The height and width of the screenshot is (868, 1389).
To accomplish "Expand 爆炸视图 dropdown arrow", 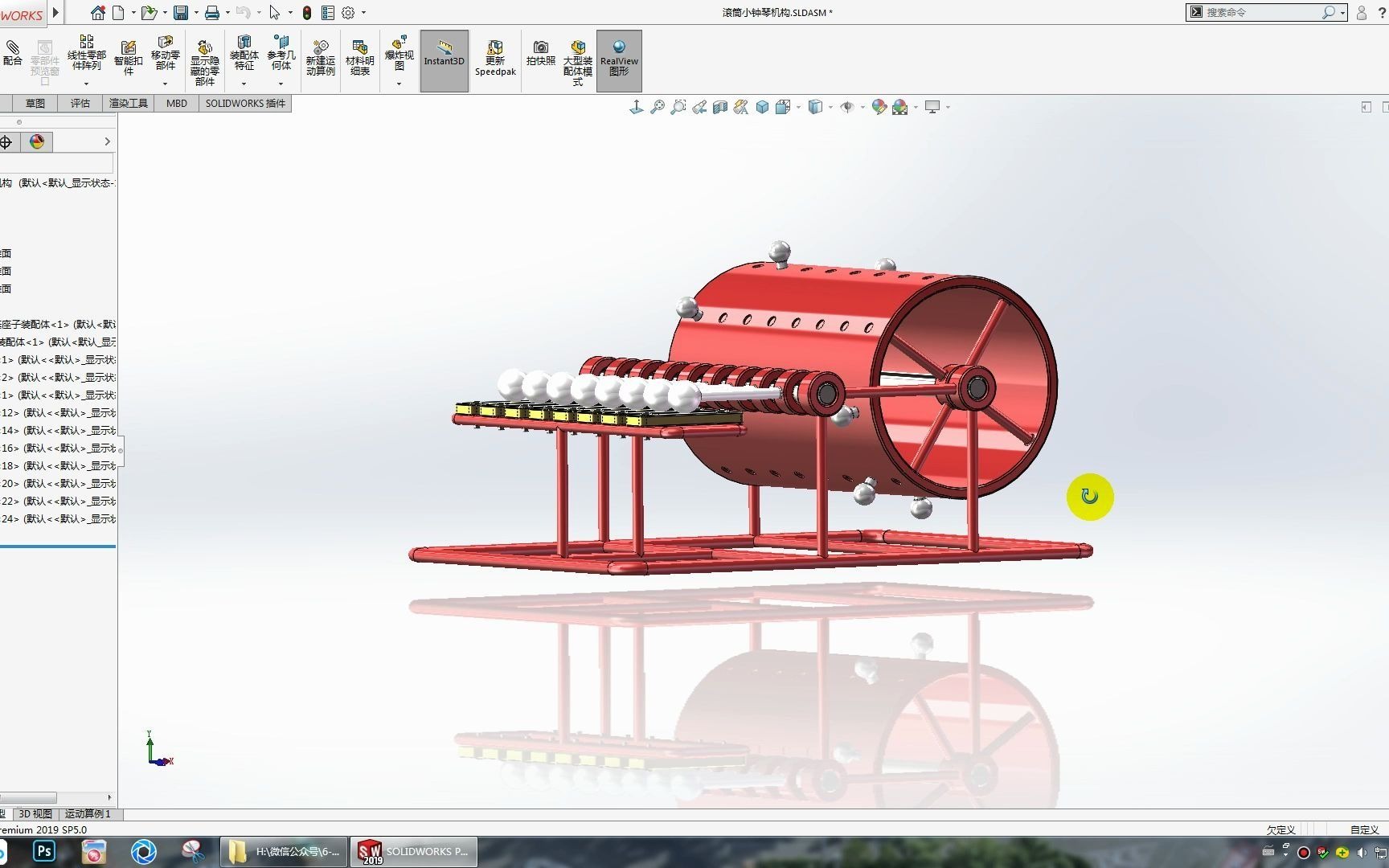I will click(399, 84).
